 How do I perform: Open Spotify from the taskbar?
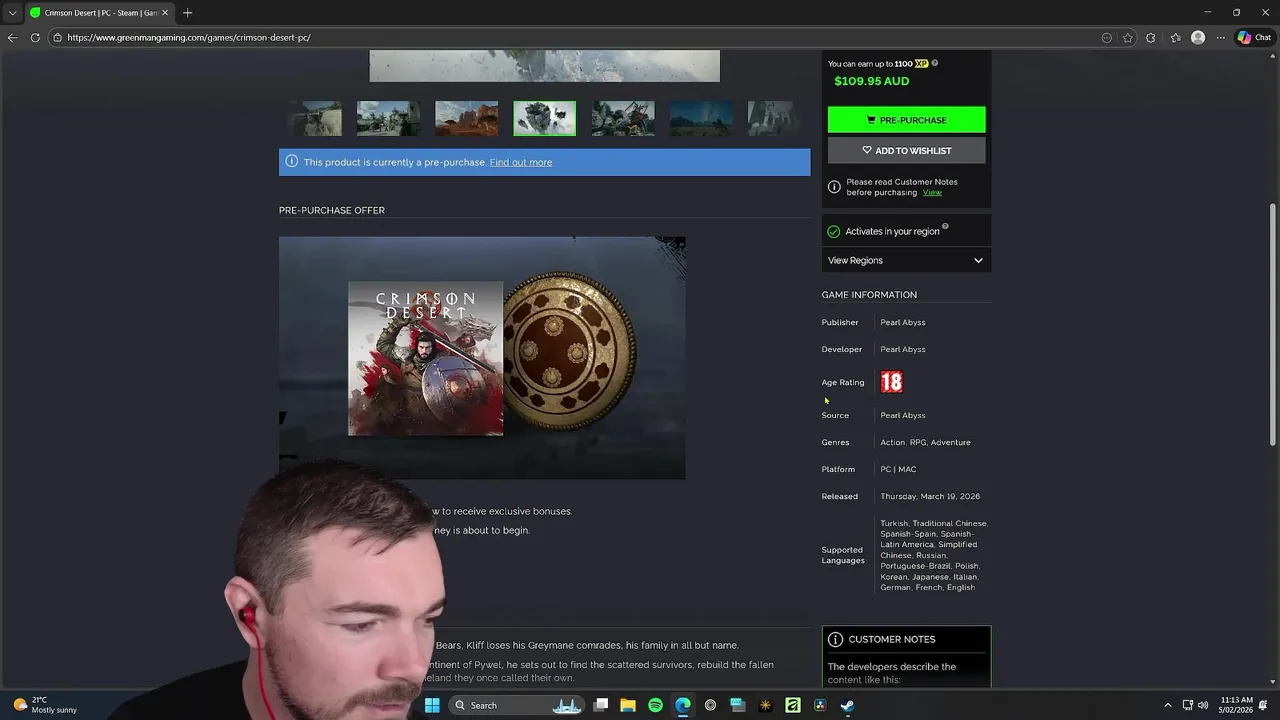(655, 705)
